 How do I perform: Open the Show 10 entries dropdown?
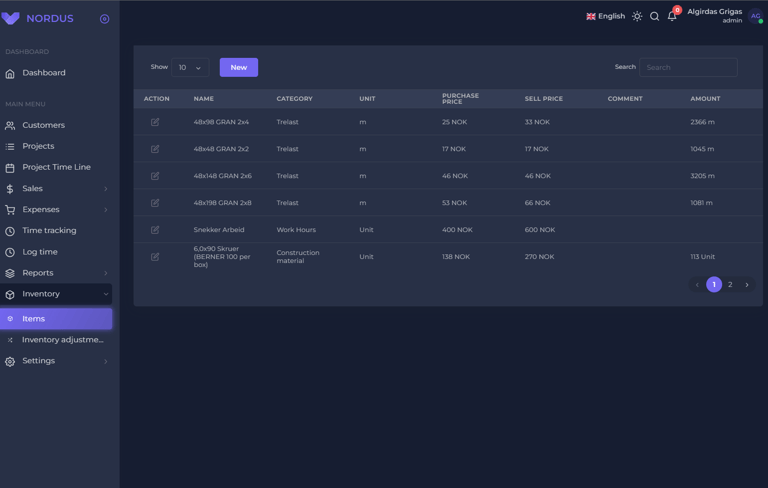190,68
